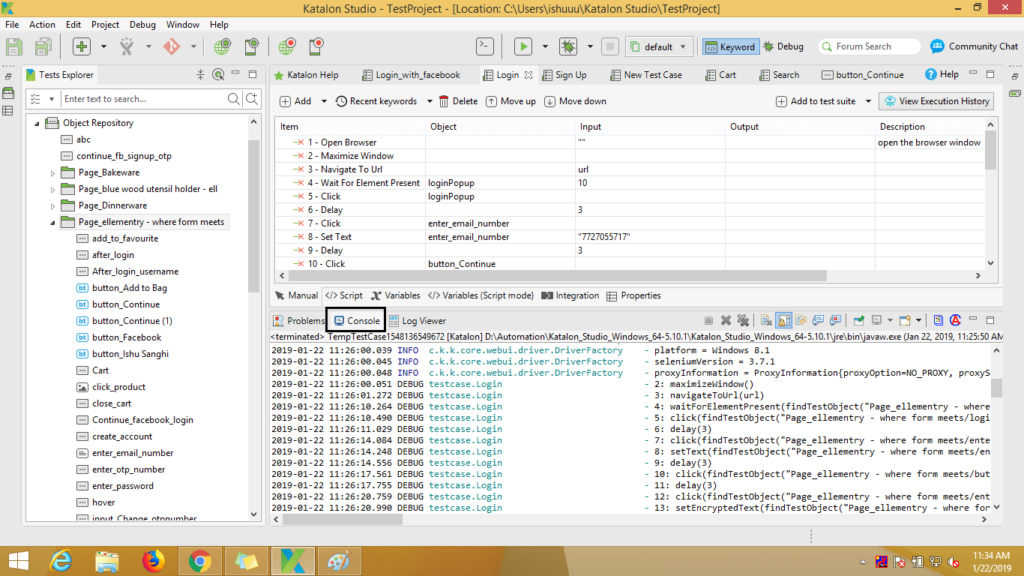
Task: Open the Action menu
Action: [x=42, y=25]
